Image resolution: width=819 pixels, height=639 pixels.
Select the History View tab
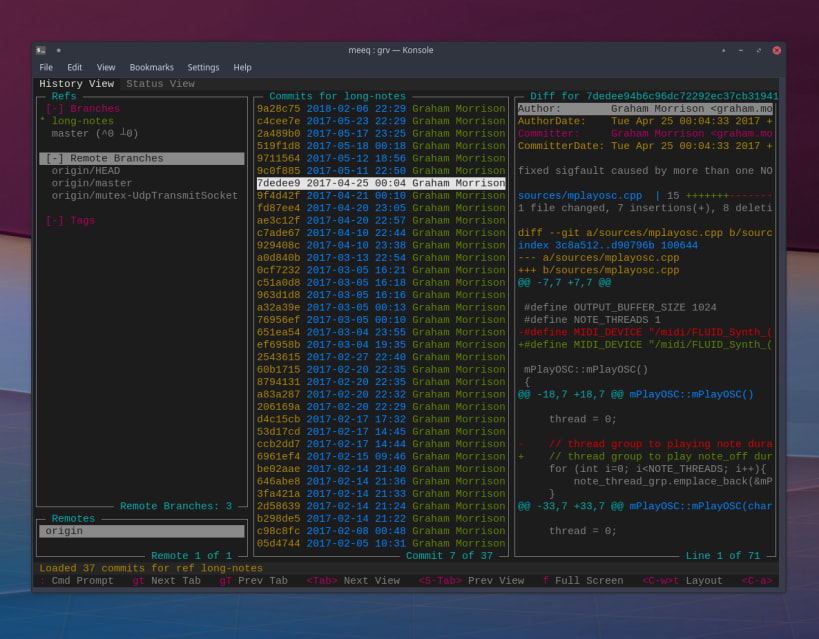pos(76,84)
